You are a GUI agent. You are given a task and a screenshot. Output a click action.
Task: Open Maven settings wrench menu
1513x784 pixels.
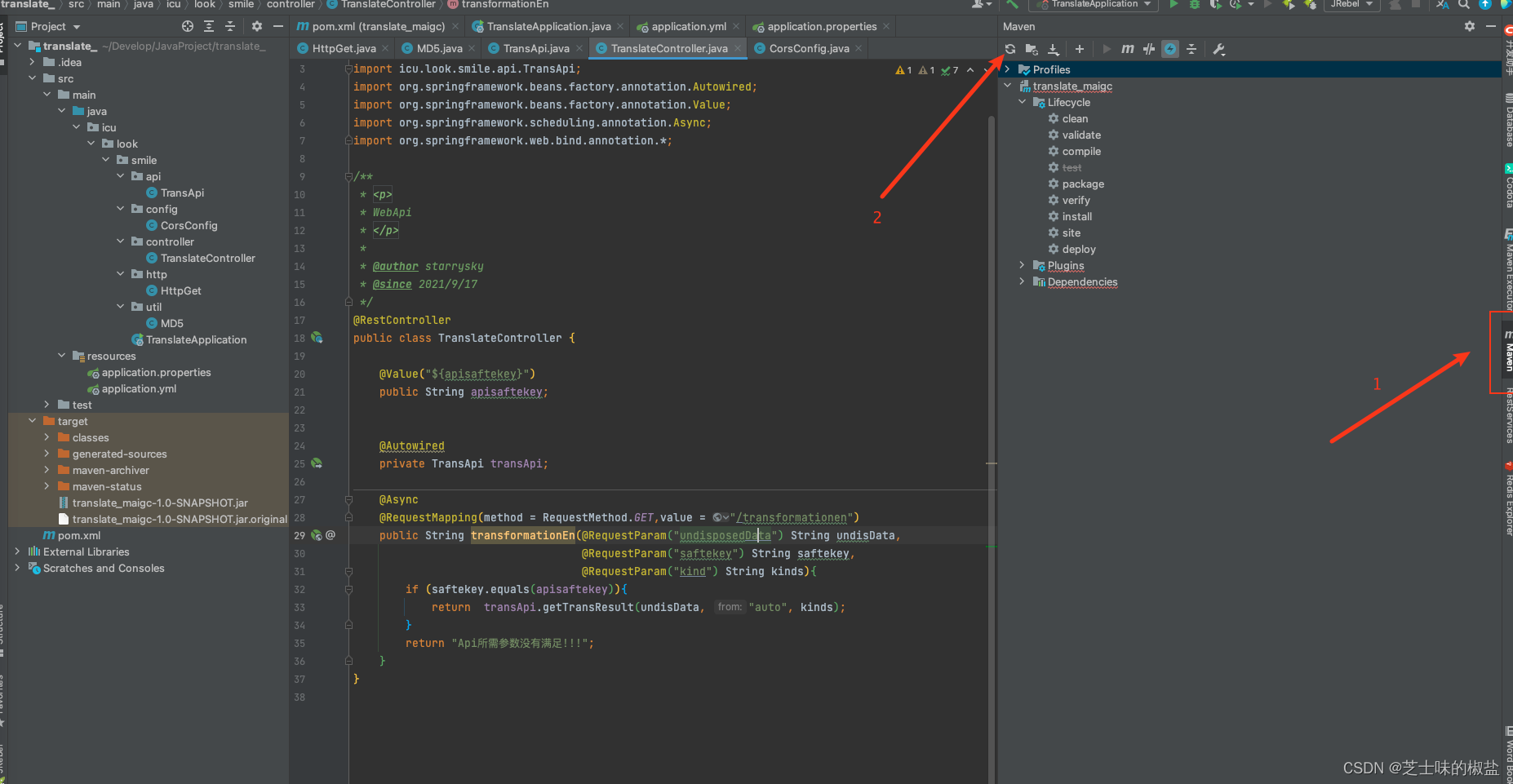pos(1219,49)
